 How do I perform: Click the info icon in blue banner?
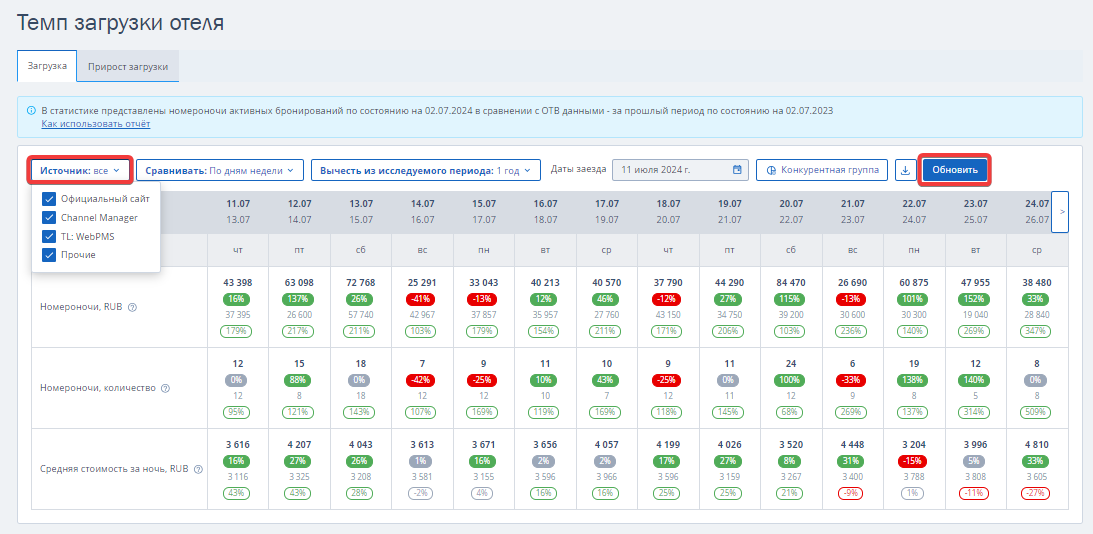(x=31, y=111)
